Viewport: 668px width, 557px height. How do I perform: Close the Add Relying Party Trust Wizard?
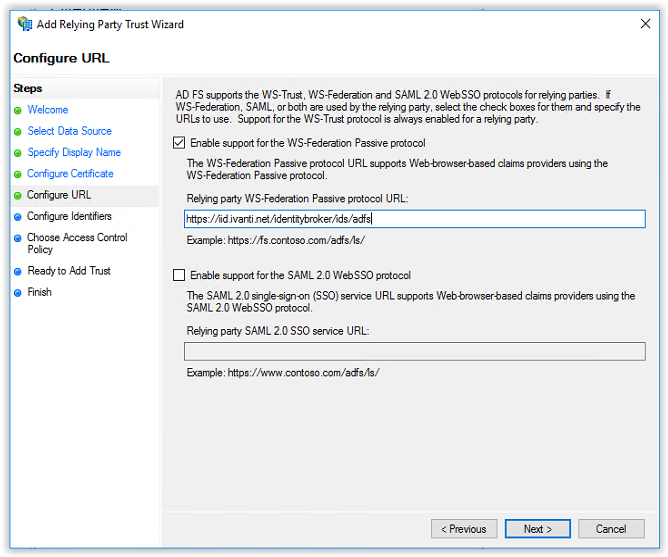click(645, 24)
